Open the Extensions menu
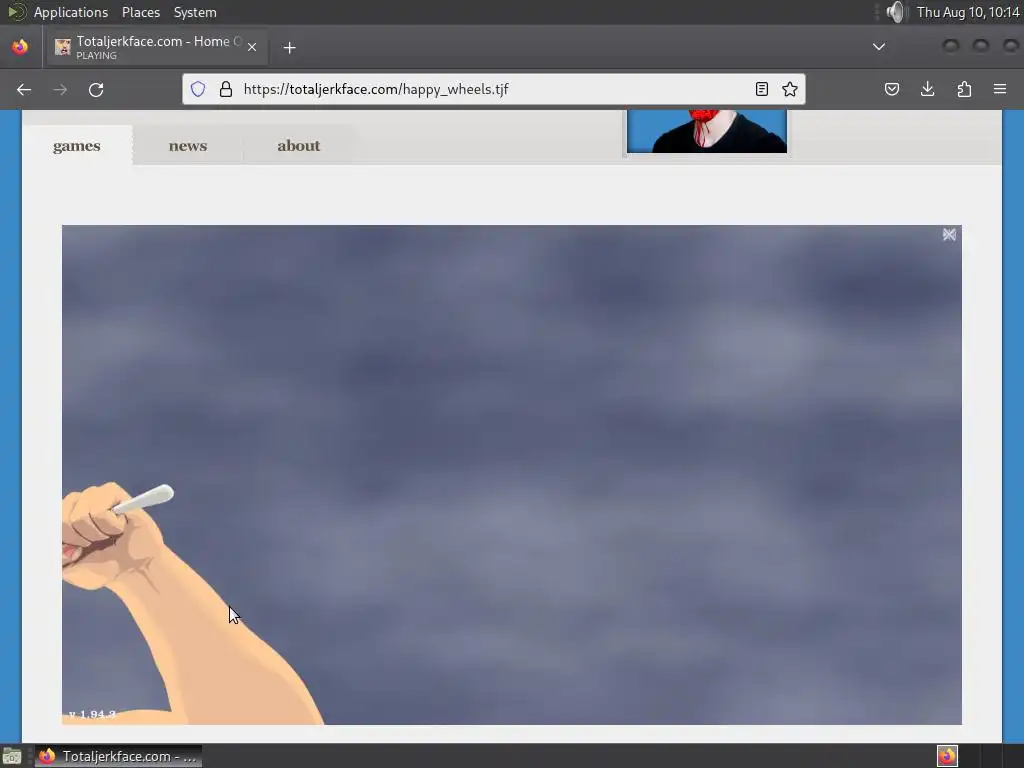The image size is (1024, 768). pyautogui.click(x=964, y=89)
